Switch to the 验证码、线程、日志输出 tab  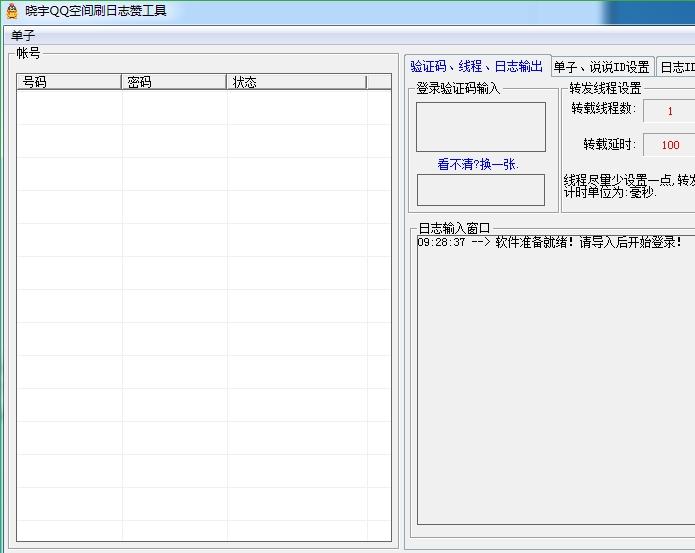point(477,67)
